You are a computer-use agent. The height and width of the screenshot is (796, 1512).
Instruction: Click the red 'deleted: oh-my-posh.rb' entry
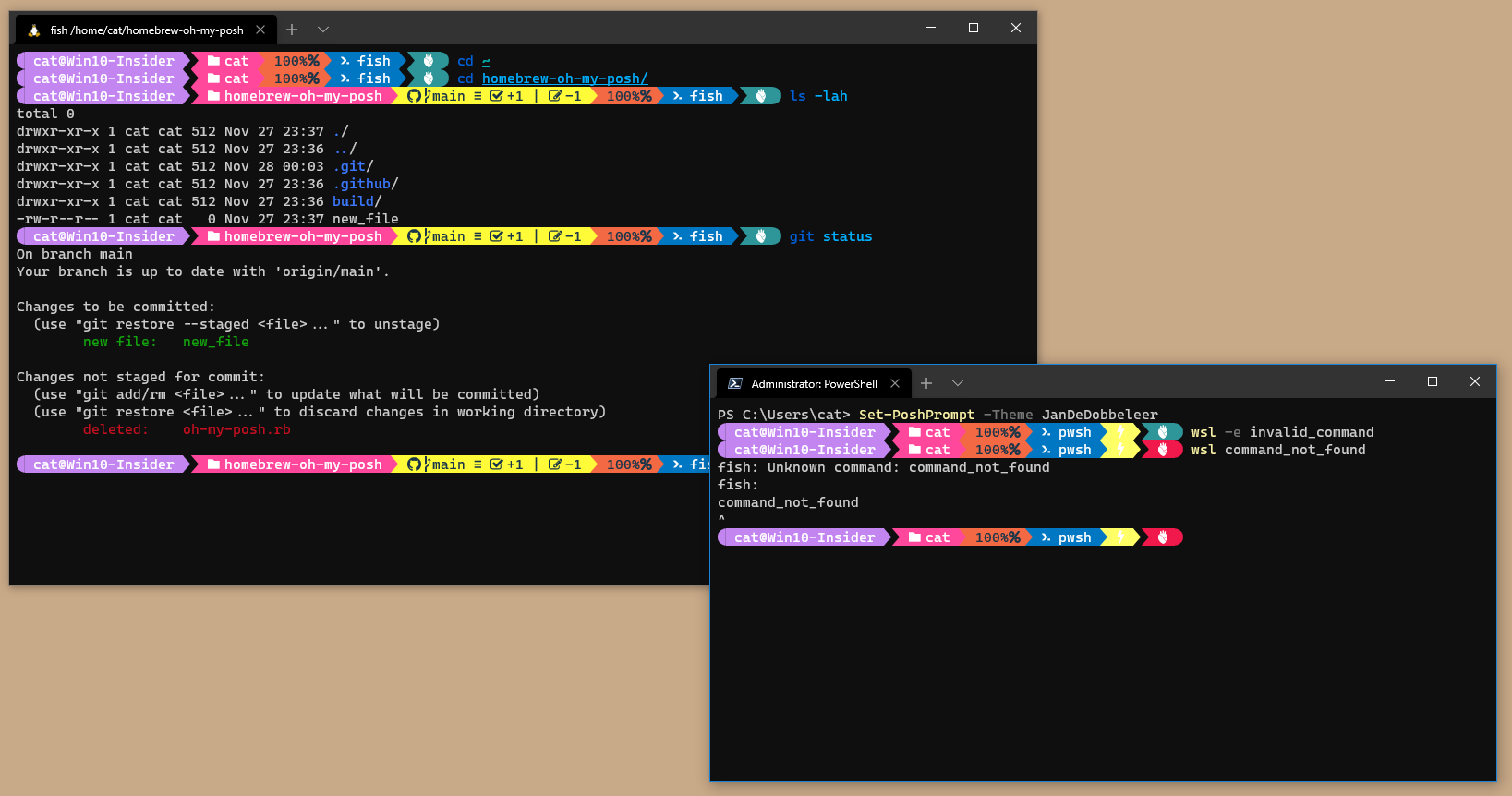tap(187, 429)
